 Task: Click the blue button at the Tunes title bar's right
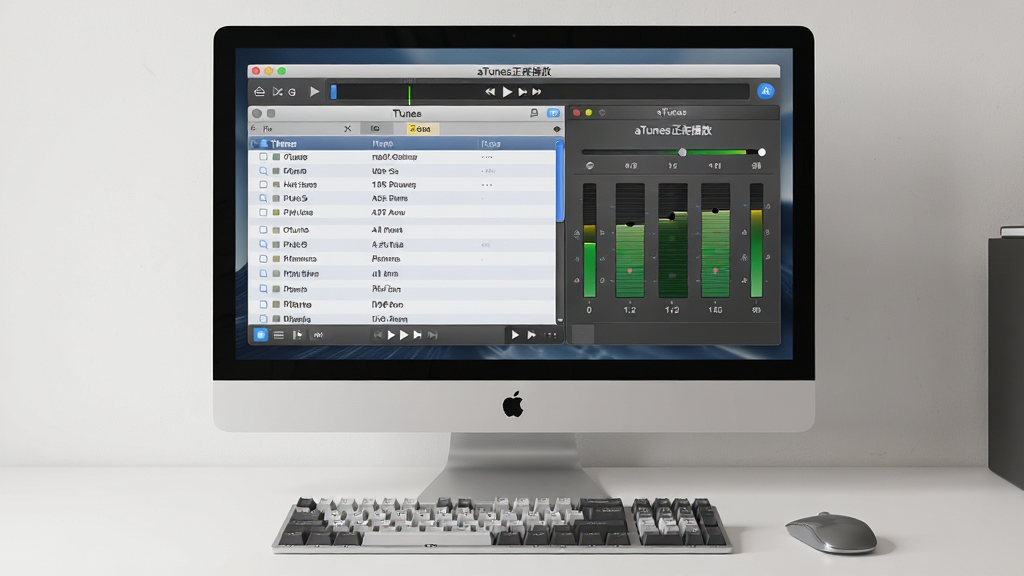click(553, 113)
